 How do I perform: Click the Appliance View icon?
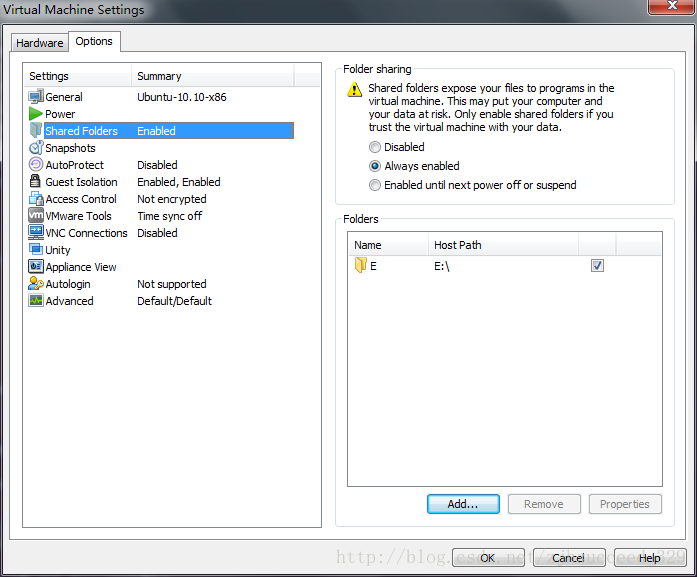[36, 266]
